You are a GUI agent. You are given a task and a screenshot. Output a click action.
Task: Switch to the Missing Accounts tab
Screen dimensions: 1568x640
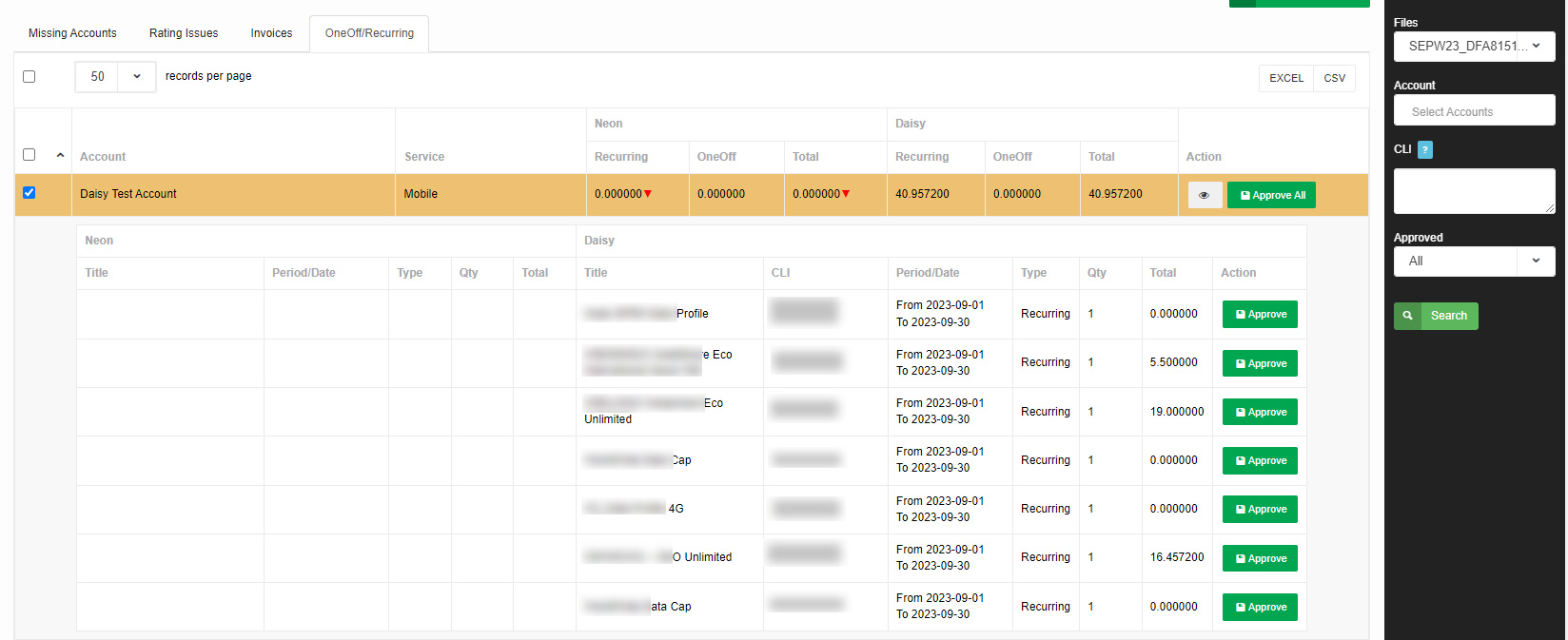pos(72,33)
